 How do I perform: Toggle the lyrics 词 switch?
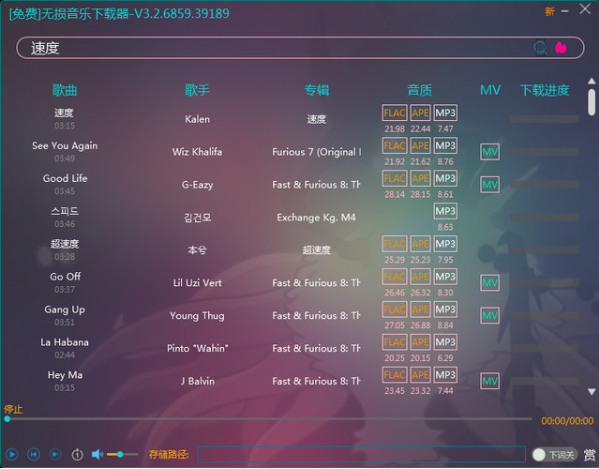[x=554, y=454]
